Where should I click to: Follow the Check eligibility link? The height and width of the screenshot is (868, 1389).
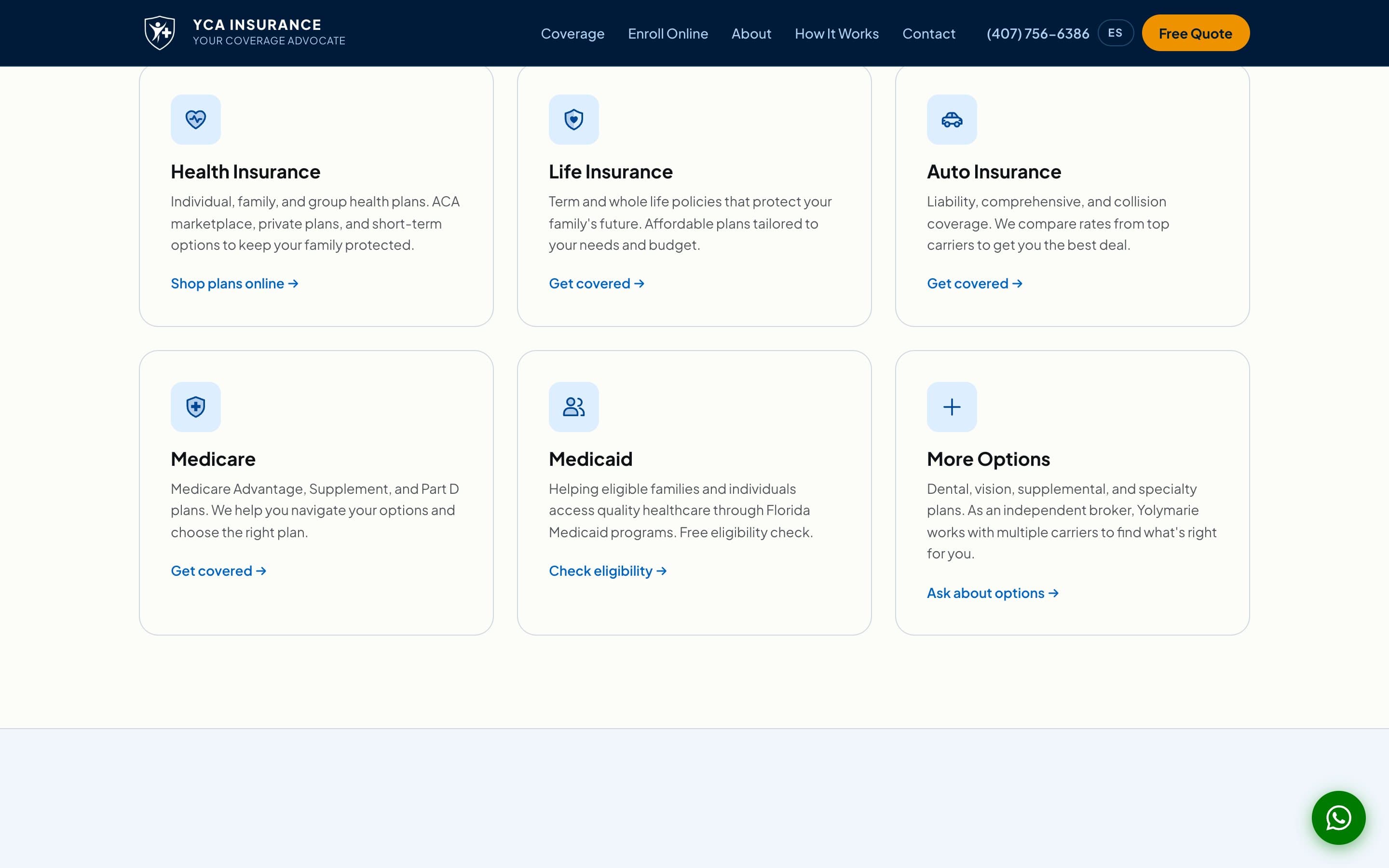(x=607, y=570)
